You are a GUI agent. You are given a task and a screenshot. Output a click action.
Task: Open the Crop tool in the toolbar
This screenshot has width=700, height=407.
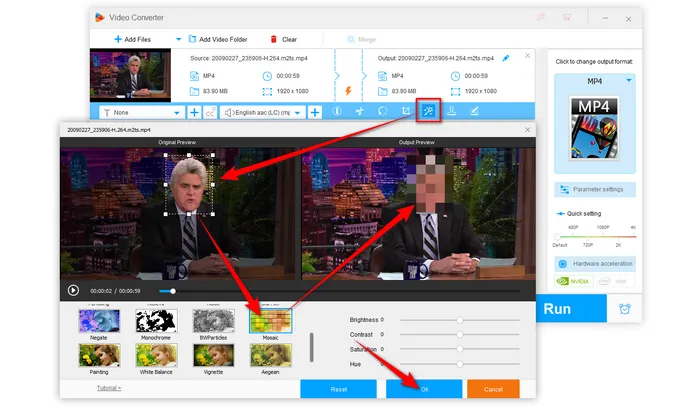click(x=405, y=111)
